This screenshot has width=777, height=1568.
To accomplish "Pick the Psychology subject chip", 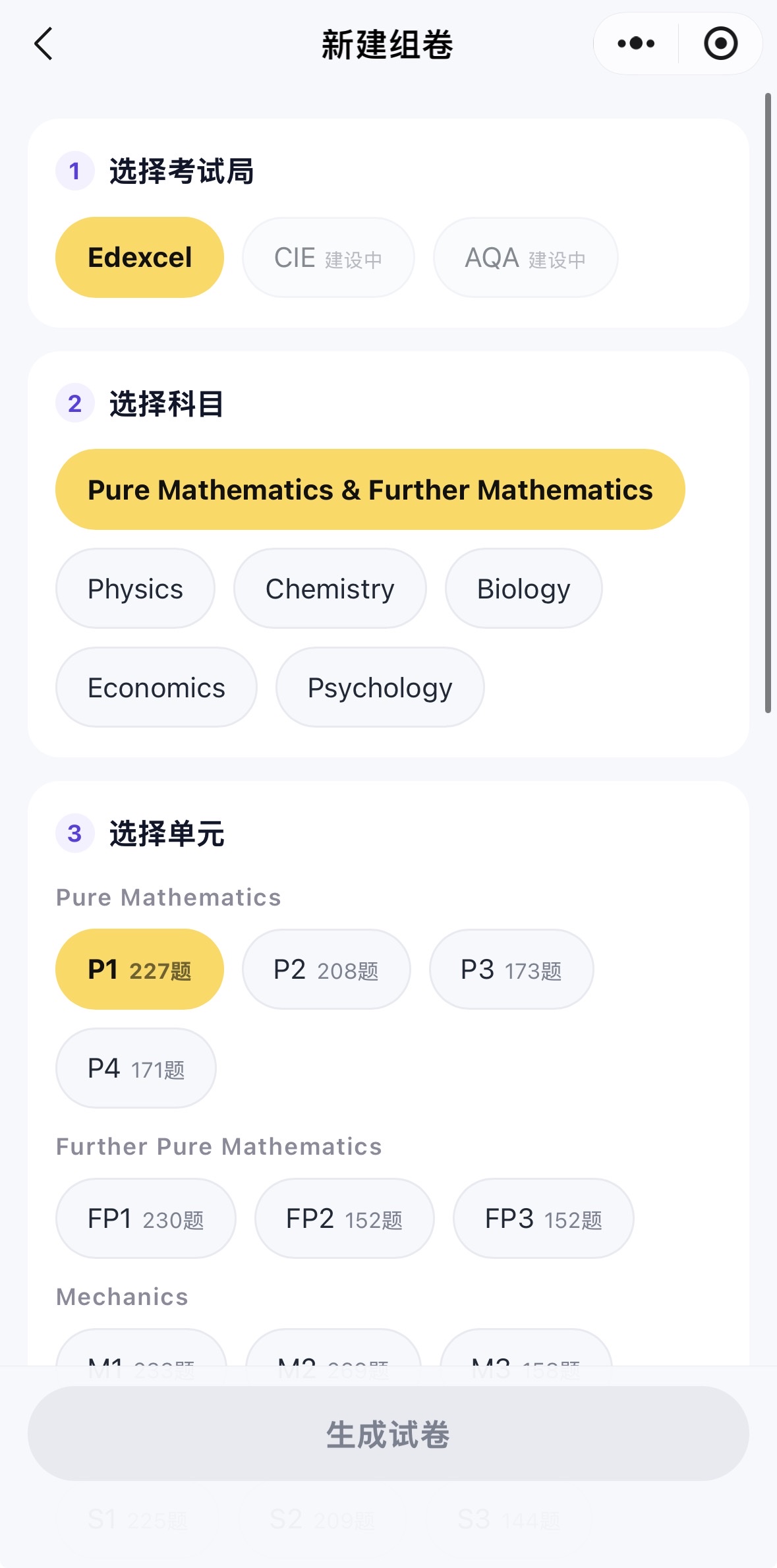I will tap(380, 687).
